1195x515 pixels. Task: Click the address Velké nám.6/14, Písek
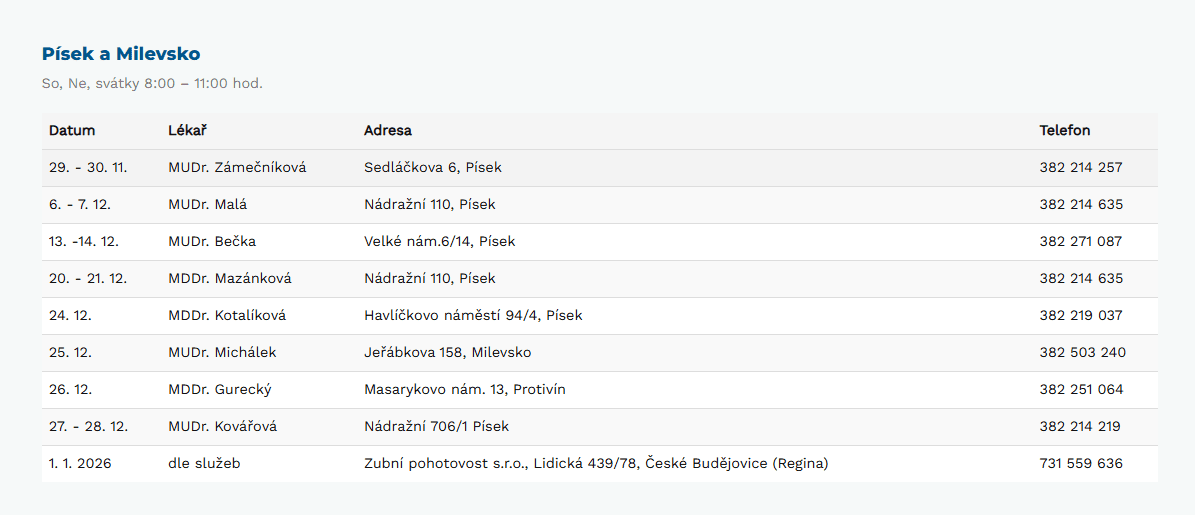click(440, 242)
